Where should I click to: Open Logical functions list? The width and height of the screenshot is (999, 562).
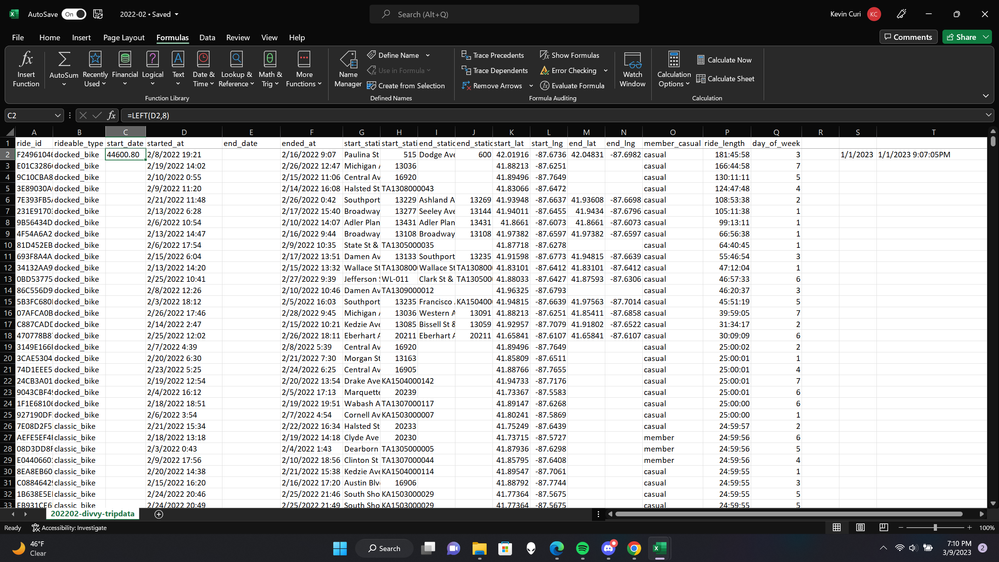pos(152,69)
